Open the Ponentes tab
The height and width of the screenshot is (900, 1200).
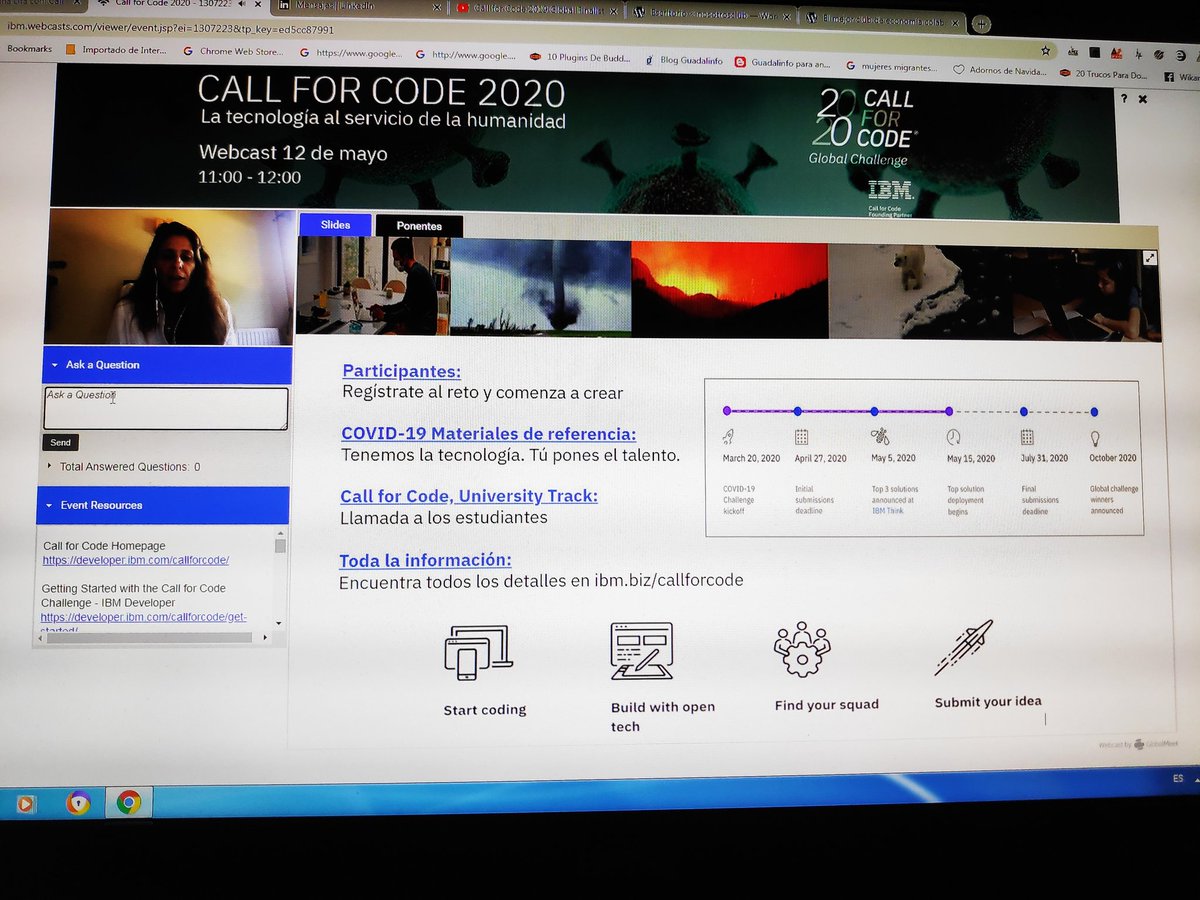[419, 226]
